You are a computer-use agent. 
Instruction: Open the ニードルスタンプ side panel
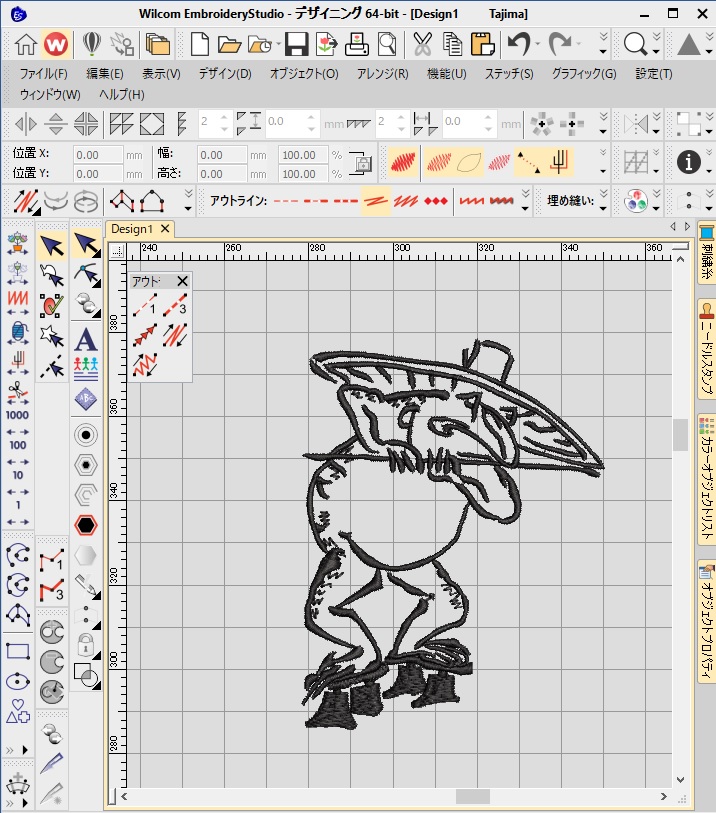(707, 348)
